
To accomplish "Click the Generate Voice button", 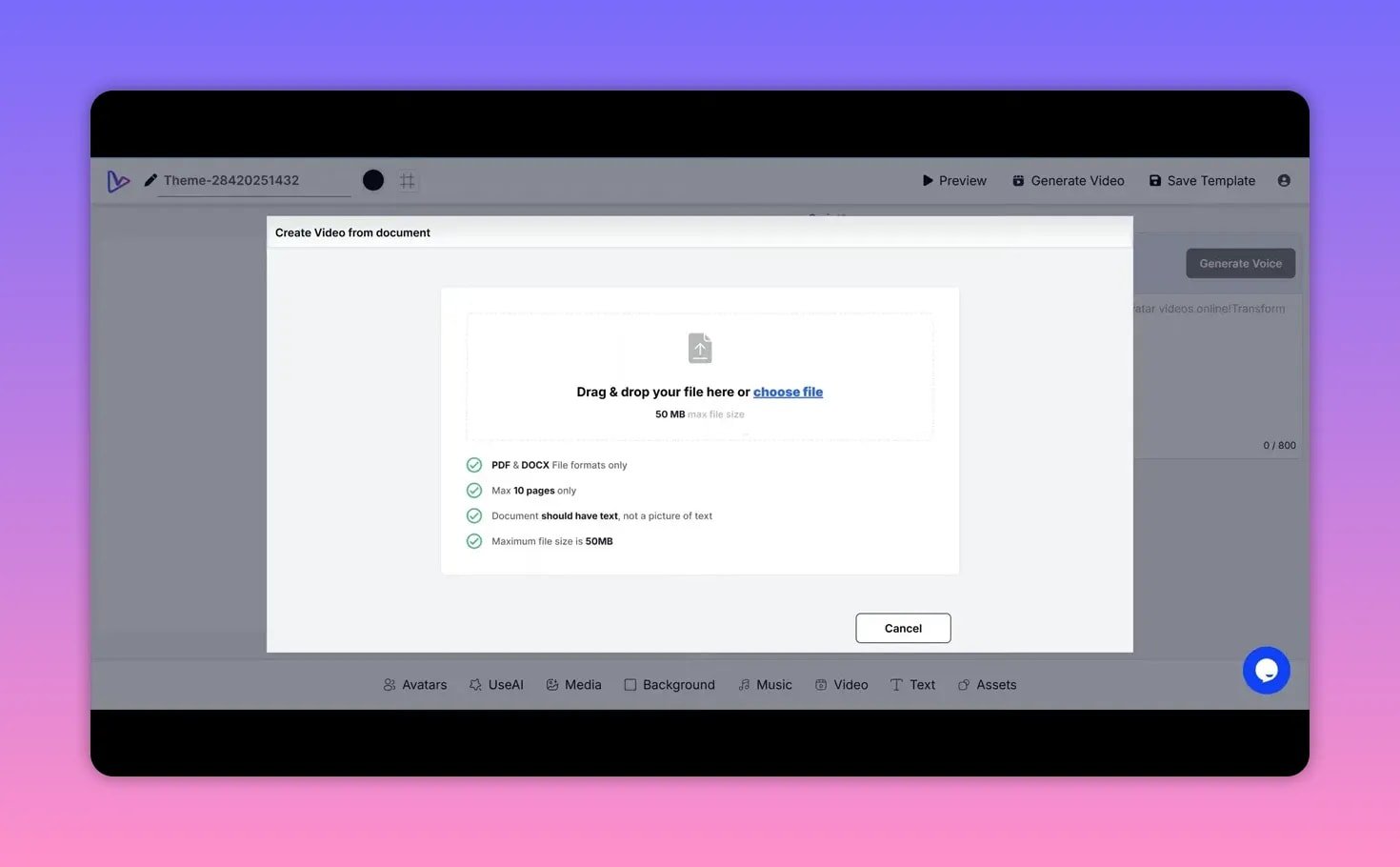I will click(1240, 264).
